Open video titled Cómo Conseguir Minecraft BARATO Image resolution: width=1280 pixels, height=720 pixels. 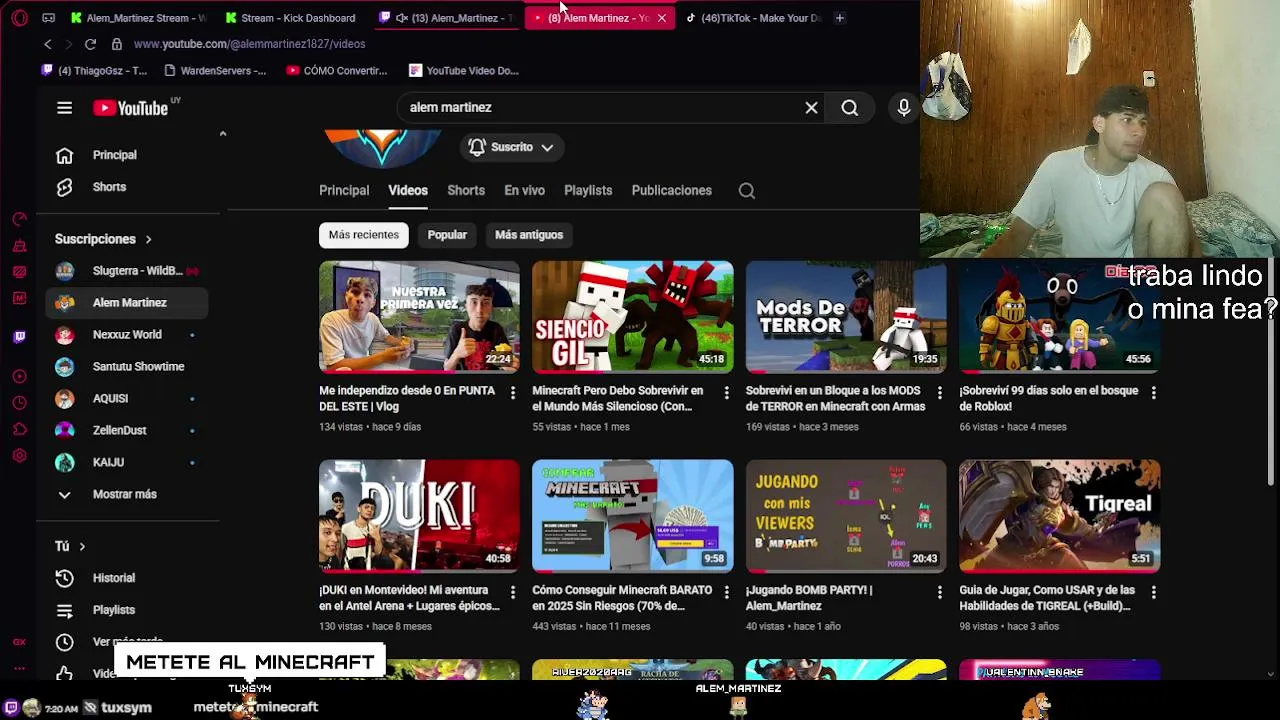pos(622,598)
